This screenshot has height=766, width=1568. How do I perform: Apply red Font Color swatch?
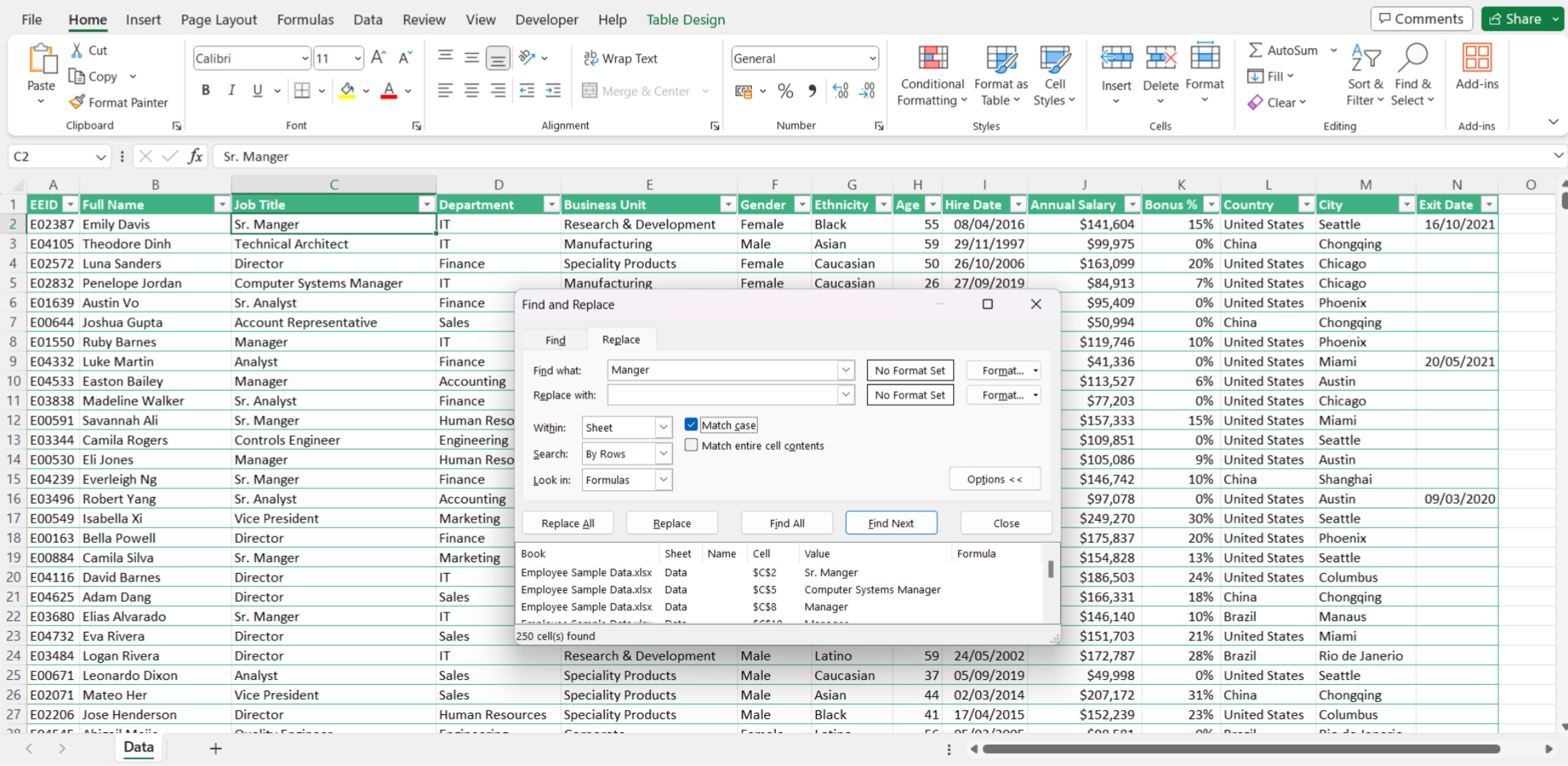tap(389, 90)
